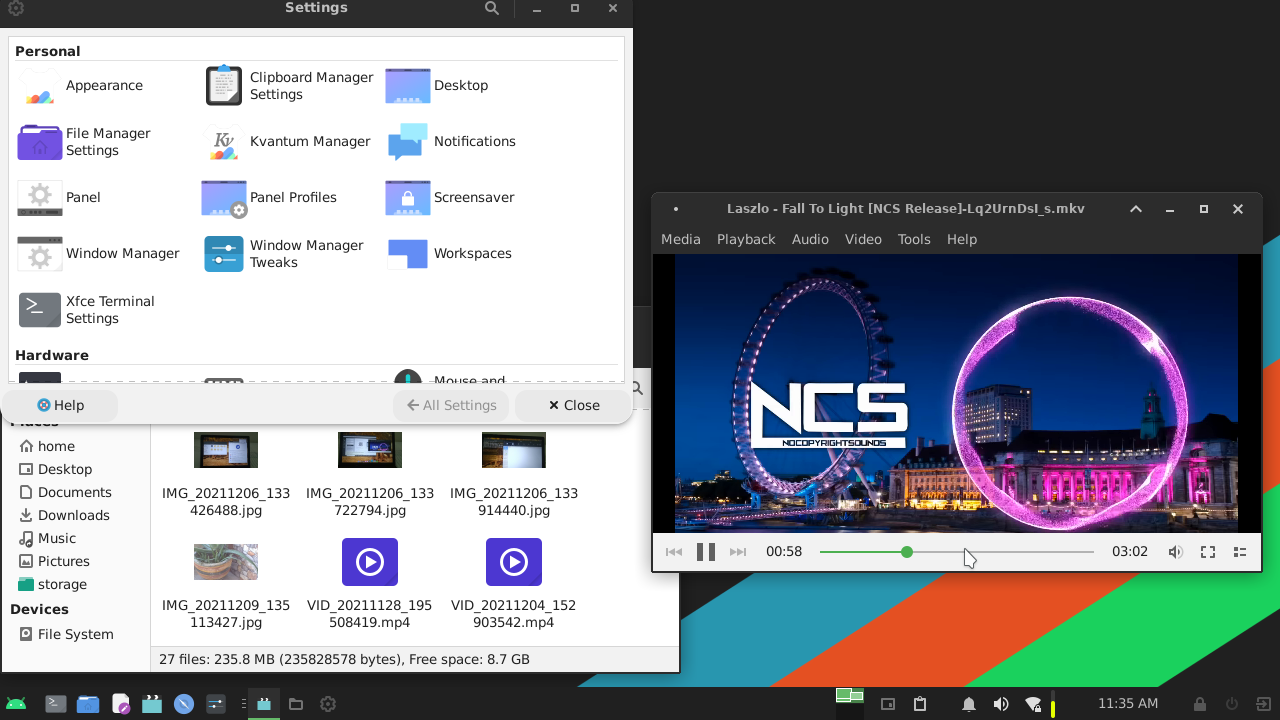
Task: Open Xfce Terminal Settings
Action: pos(87,310)
